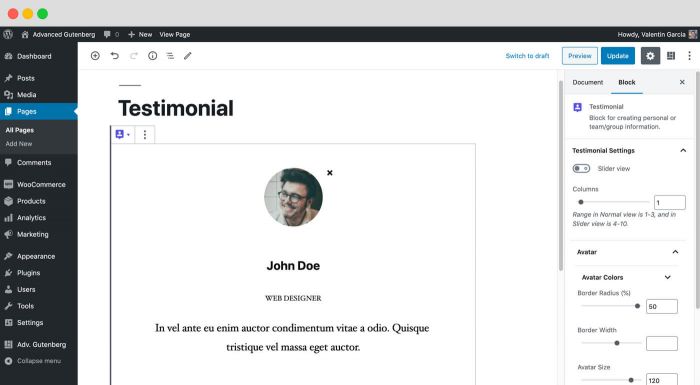Image resolution: width=700 pixels, height=385 pixels.
Task: Click Howdy, Valentin Garcia account text
Action: point(651,34)
